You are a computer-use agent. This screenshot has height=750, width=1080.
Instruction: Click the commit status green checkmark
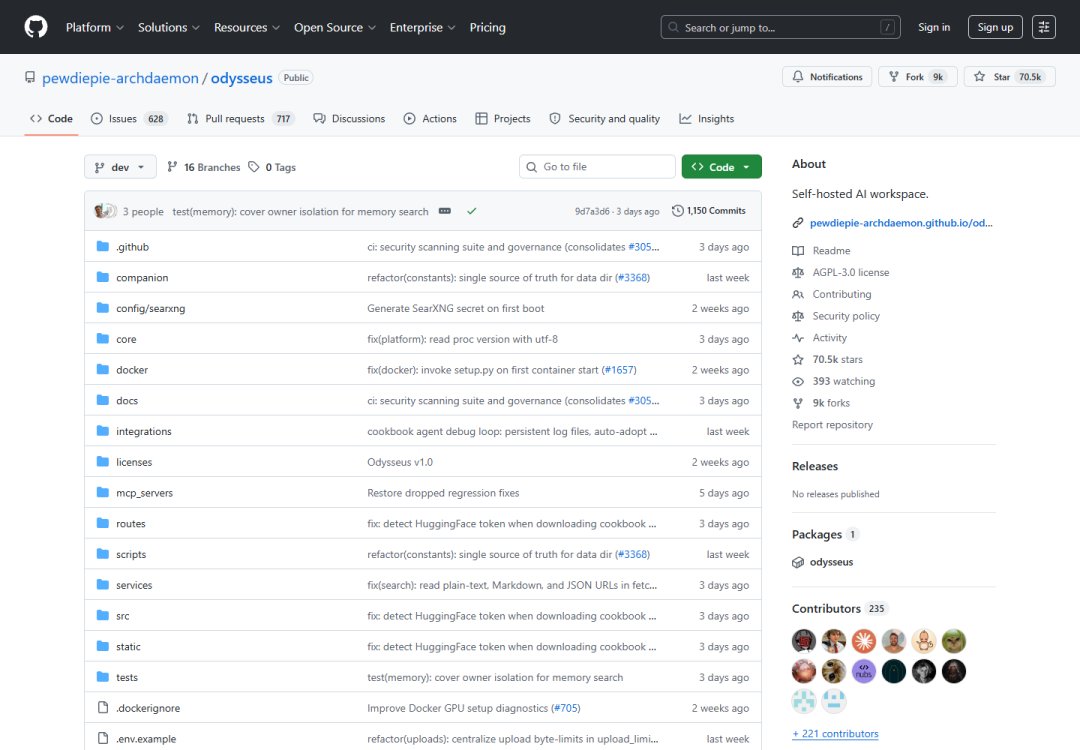click(x=472, y=211)
